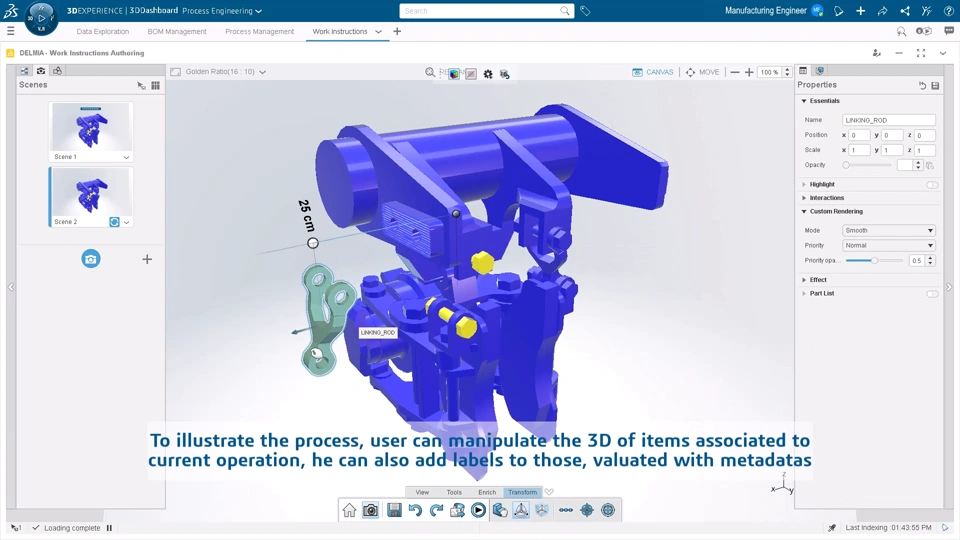Open the Process Management tab

pyautogui.click(x=260, y=31)
